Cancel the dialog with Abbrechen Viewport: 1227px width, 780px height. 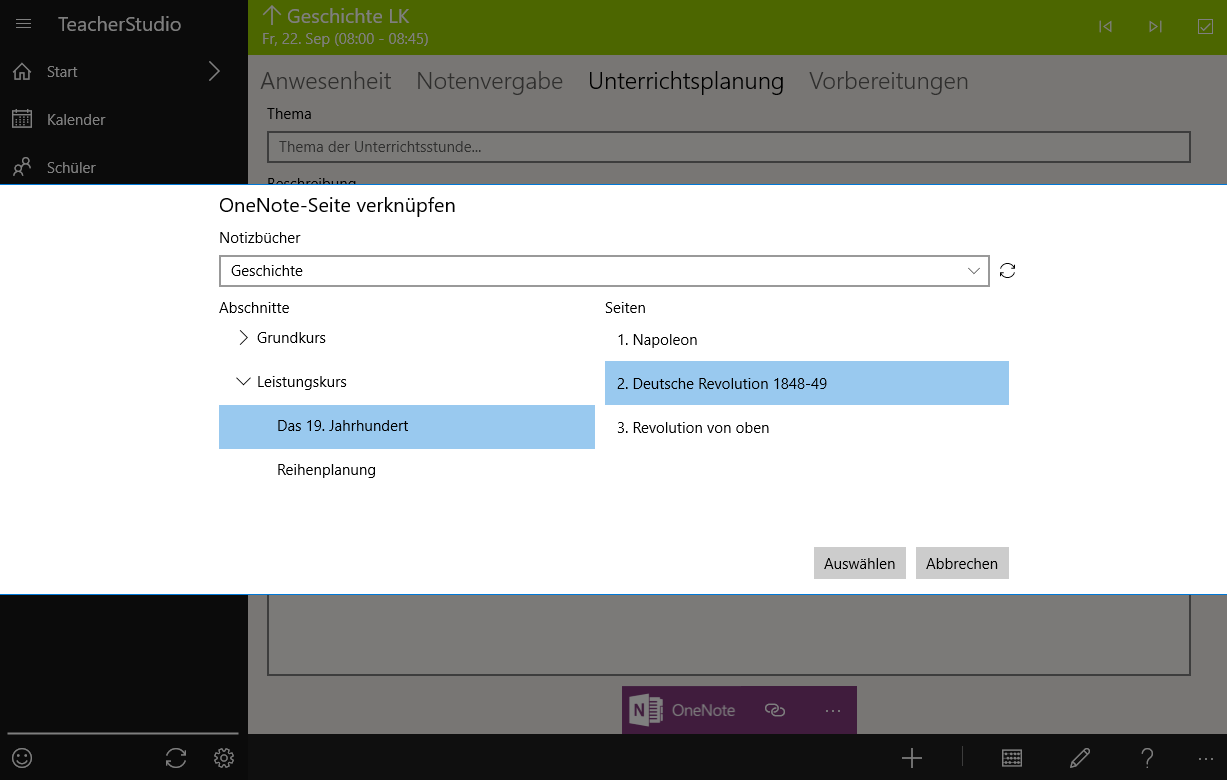click(x=962, y=563)
